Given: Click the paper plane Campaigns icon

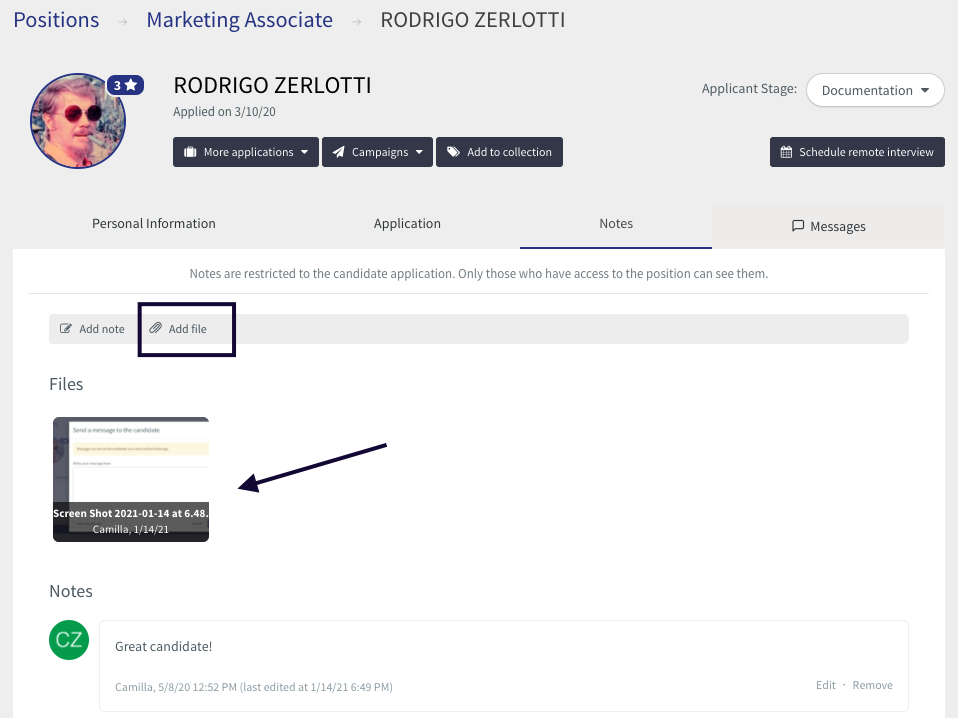Looking at the screenshot, I should 338,152.
